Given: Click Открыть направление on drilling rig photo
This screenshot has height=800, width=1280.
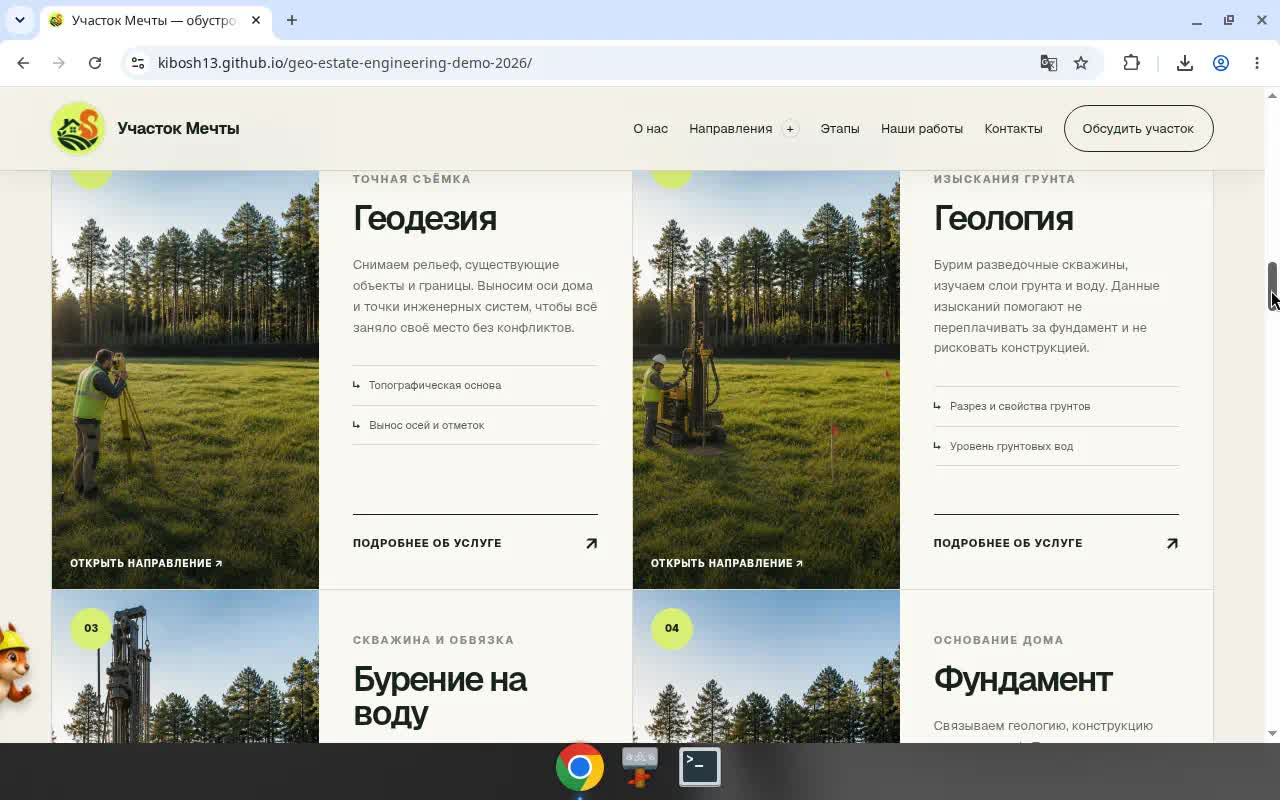Looking at the screenshot, I should pos(727,563).
